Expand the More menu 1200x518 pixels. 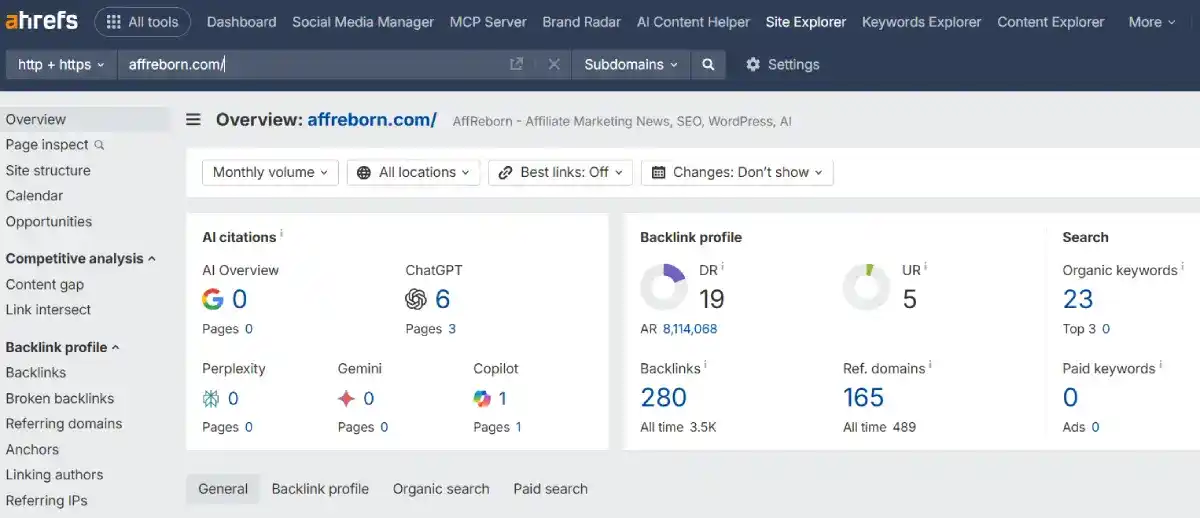1152,22
